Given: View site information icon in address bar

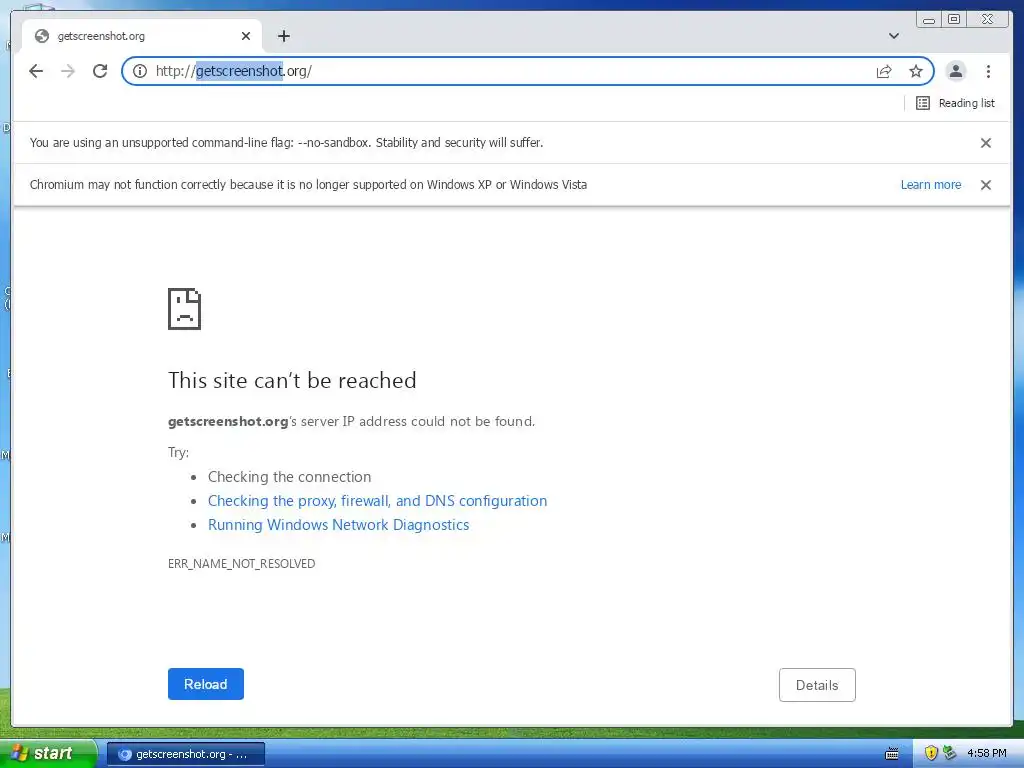Looking at the screenshot, I should click(140, 71).
